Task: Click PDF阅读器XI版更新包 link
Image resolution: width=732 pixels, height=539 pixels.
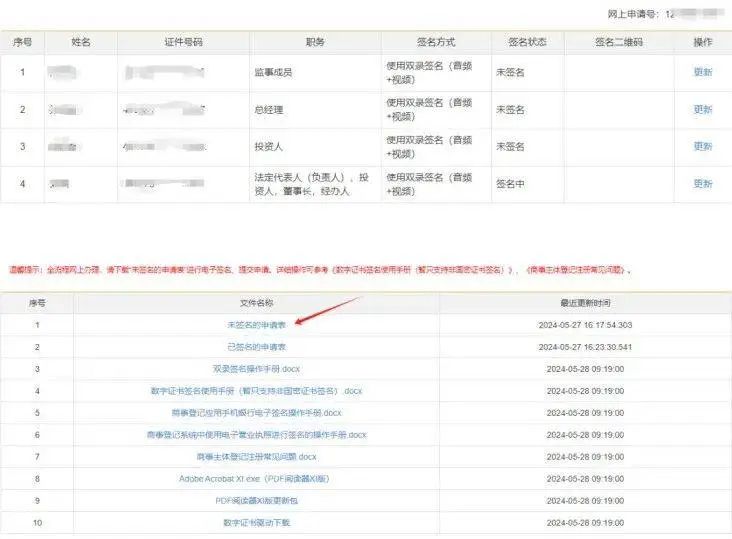Action: (256, 500)
